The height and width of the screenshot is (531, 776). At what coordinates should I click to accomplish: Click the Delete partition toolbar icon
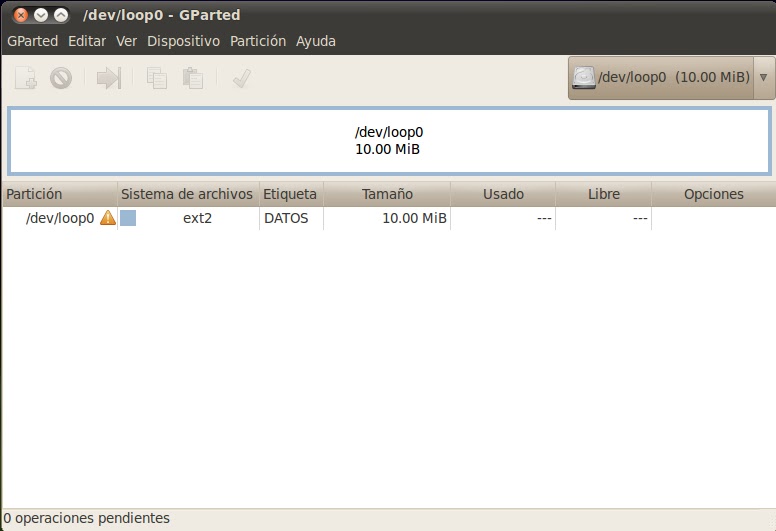coord(61,78)
